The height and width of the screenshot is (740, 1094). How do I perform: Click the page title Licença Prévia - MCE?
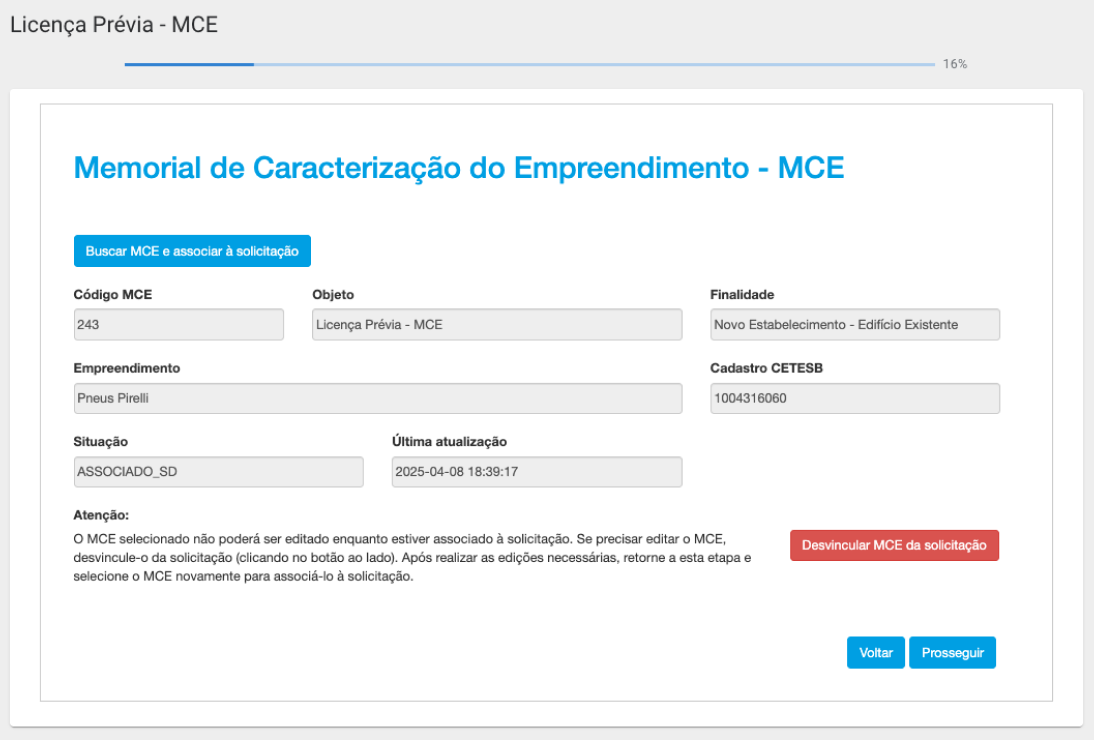tap(114, 24)
